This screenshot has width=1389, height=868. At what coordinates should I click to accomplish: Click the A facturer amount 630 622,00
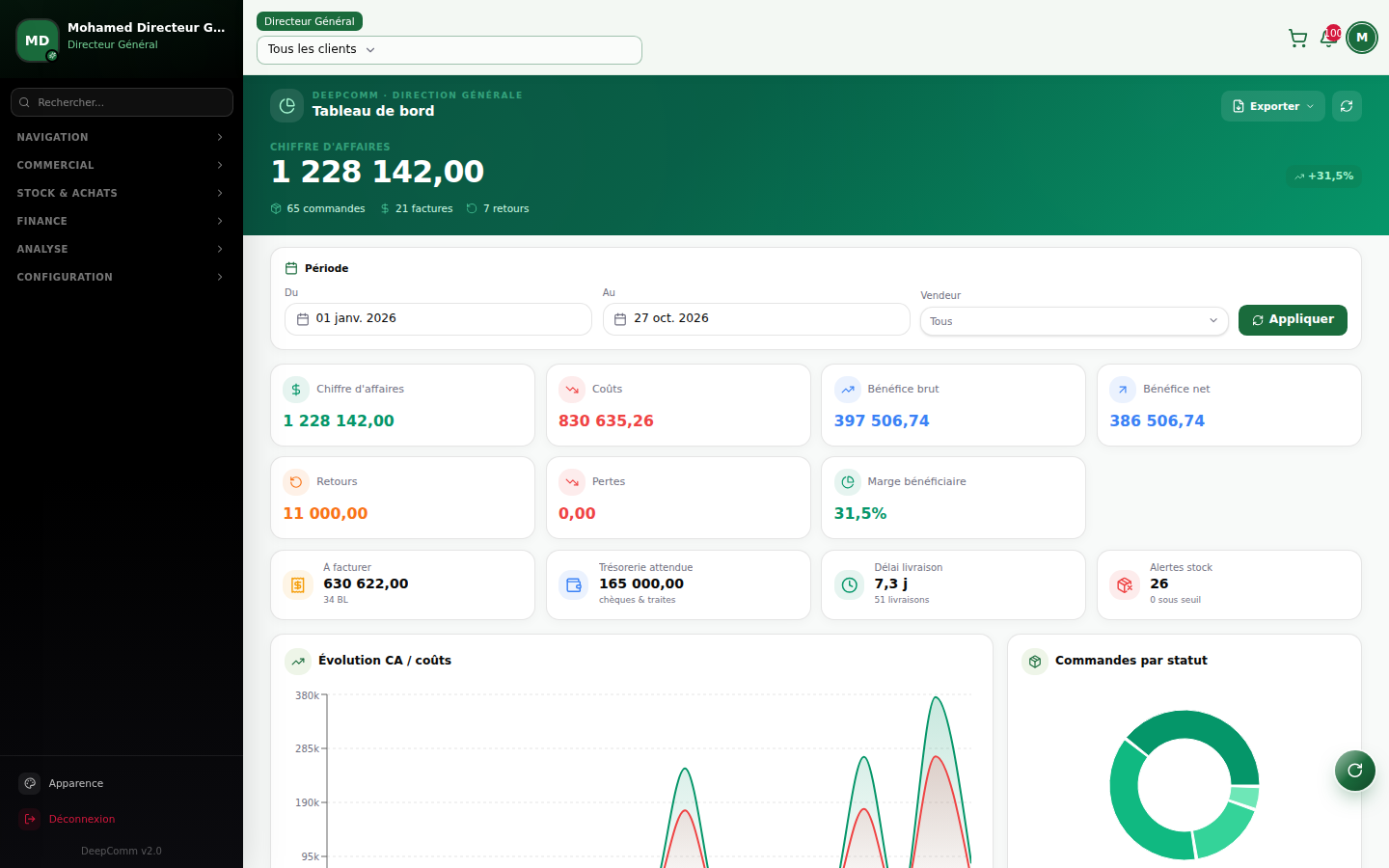366,583
